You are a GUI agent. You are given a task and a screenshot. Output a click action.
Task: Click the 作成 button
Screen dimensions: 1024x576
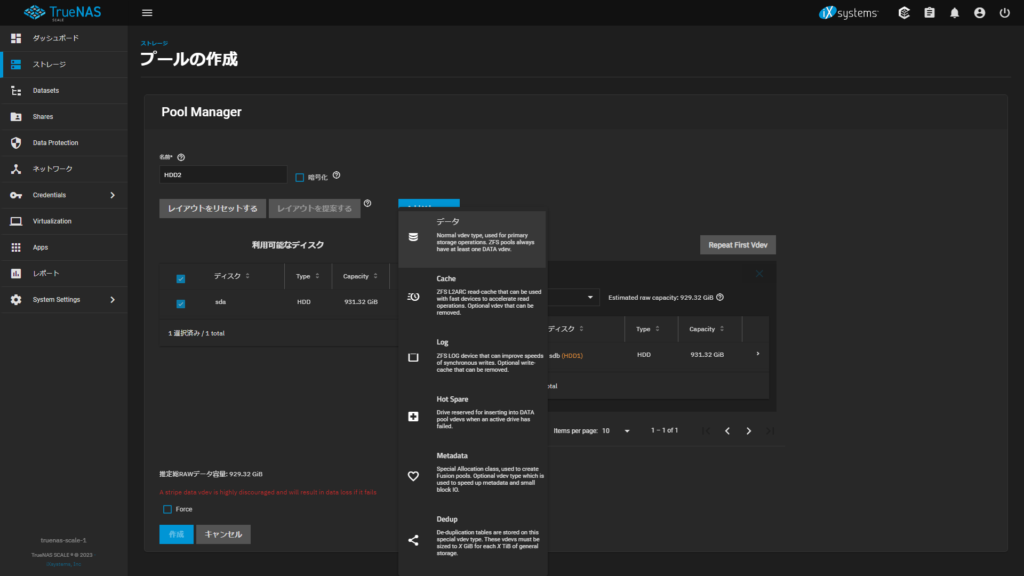176,534
